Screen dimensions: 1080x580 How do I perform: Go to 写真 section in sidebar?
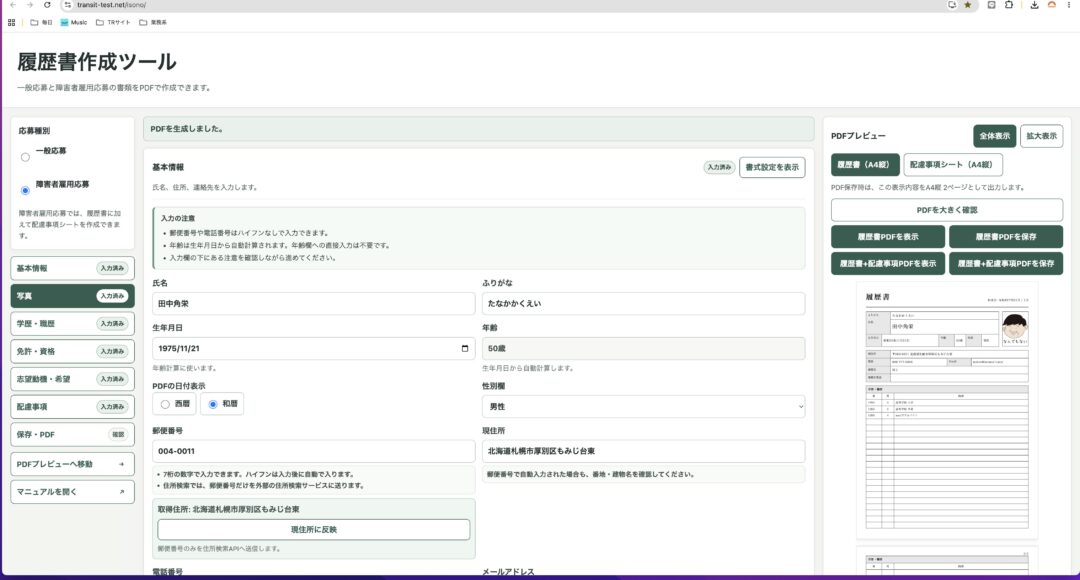click(72, 296)
